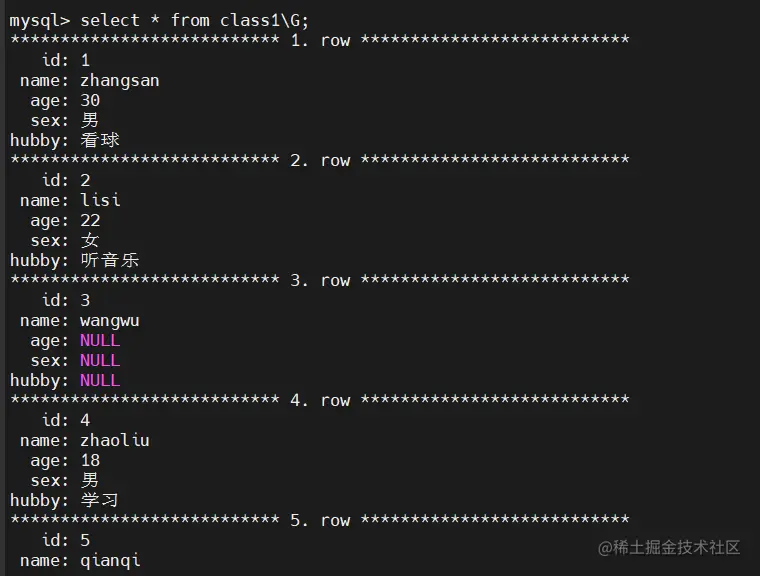Click the NULL value beside hubby
Image resolution: width=760 pixels, height=576 pixels.
100,380
